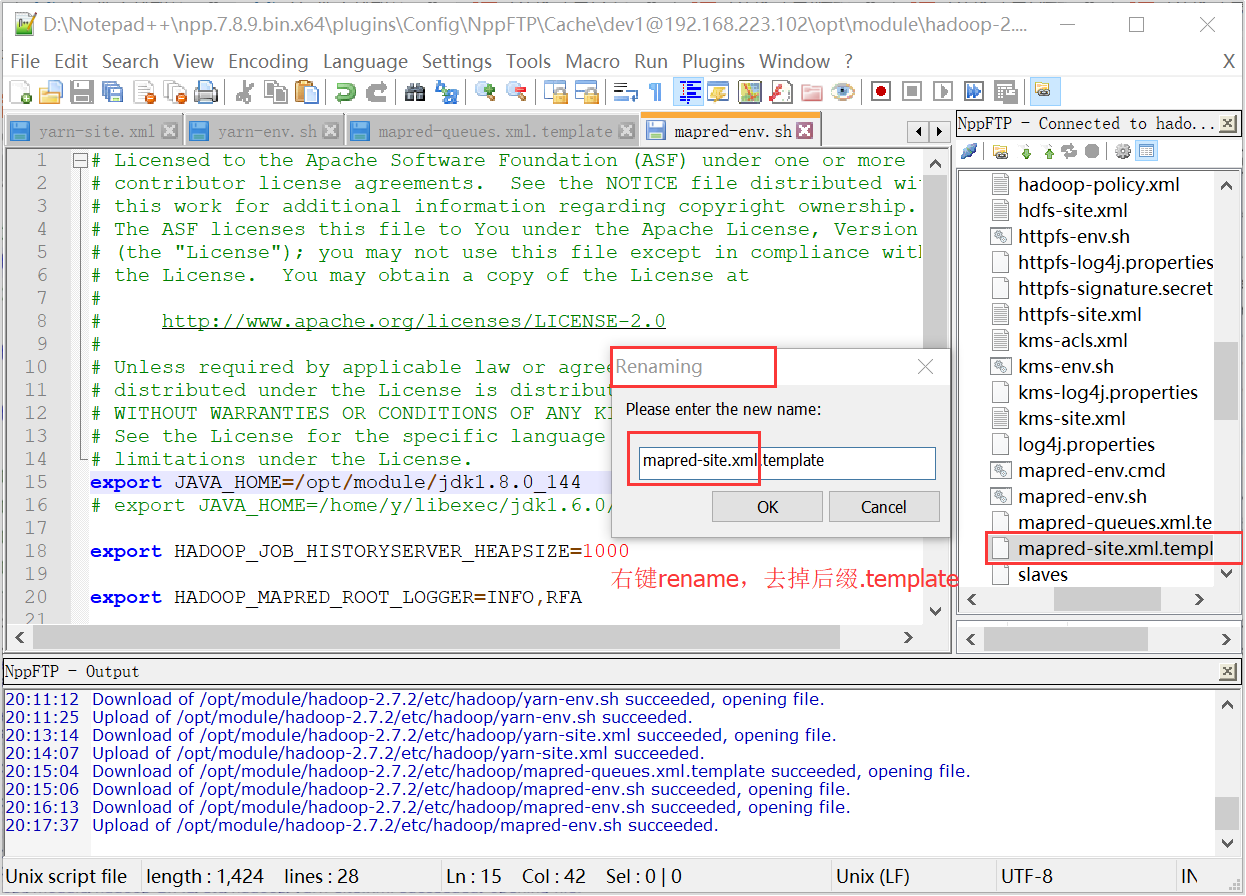Click the editor vertical scrollbar down arrow
Viewport: 1246px width, 896px height.
tap(935, 611)
